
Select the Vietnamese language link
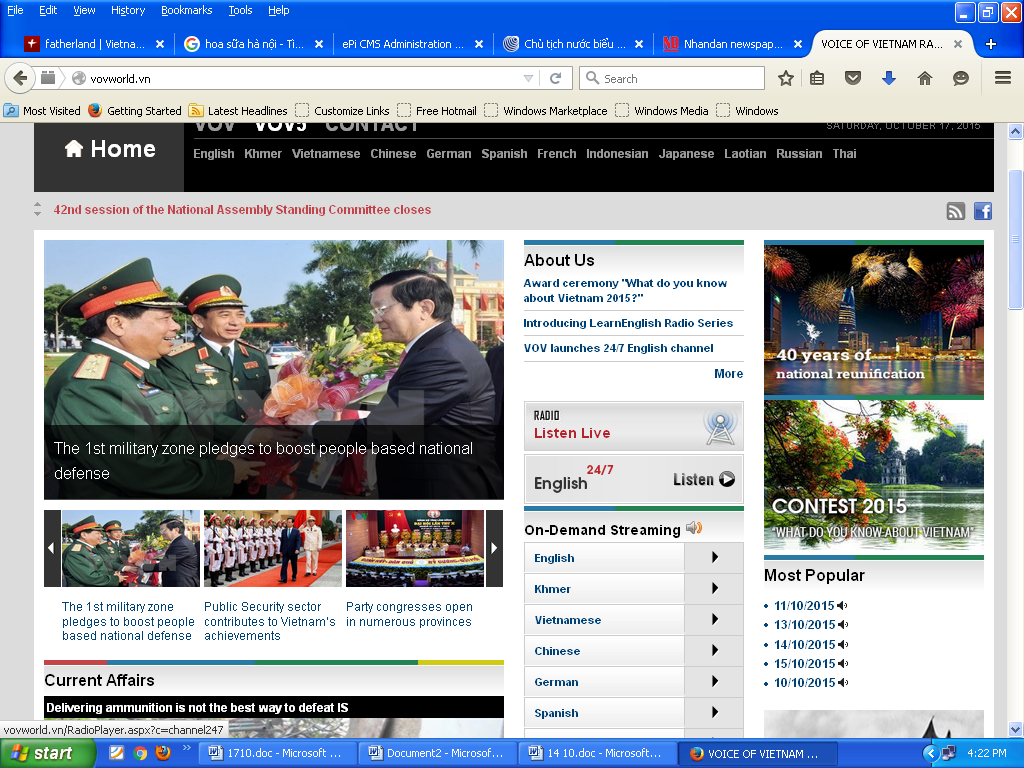click(326, 154)
